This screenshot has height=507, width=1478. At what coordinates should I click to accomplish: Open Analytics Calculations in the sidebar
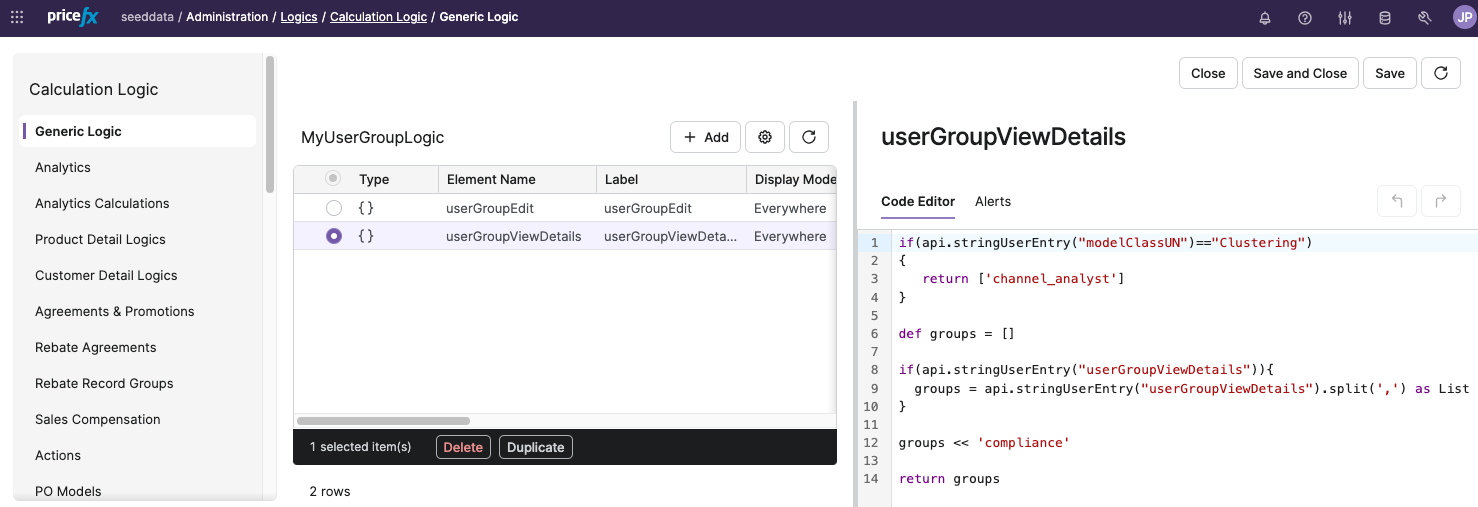pos(102,203)
